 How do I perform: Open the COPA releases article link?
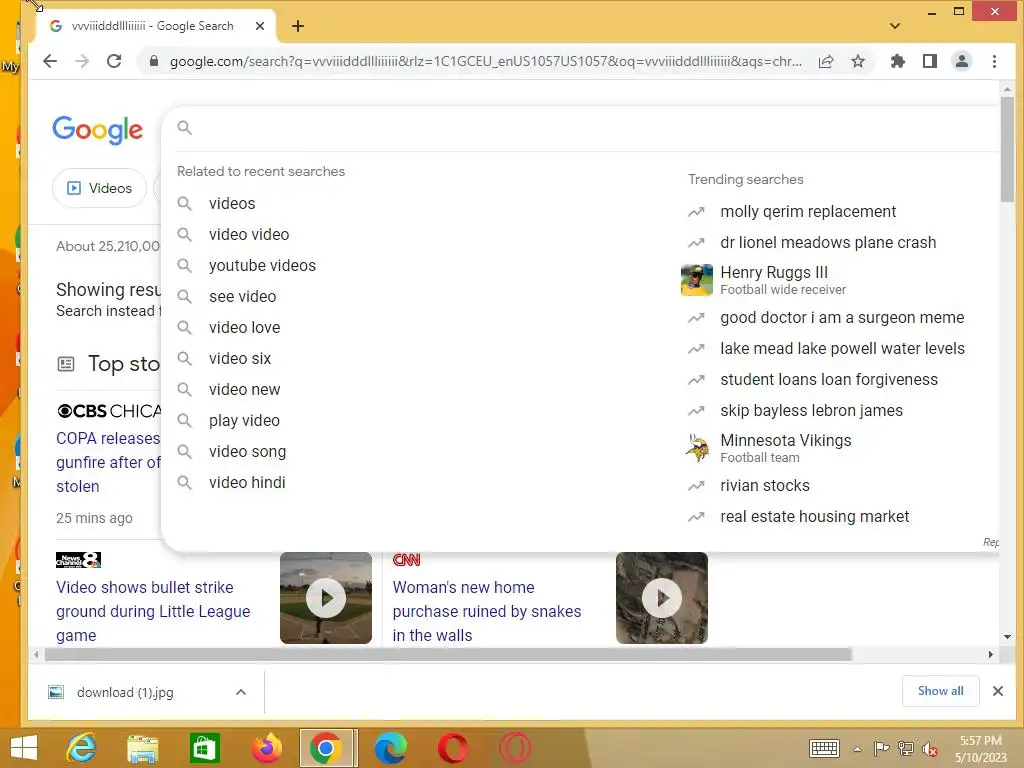108,462
